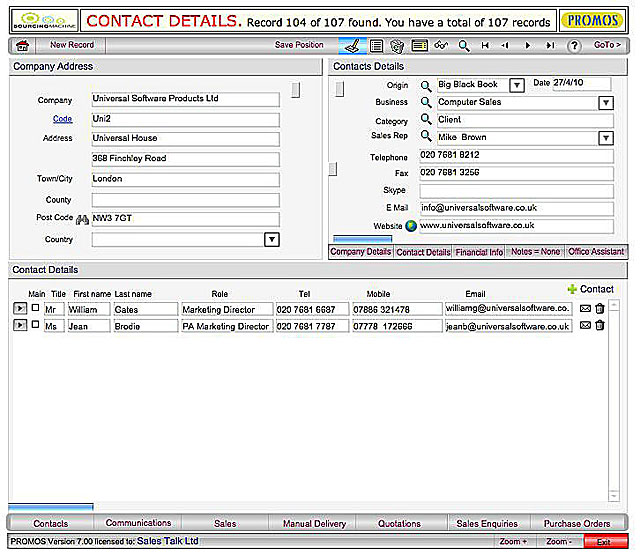
Task: Switch to Financial Info tab
Action: [x=479, y=252]
